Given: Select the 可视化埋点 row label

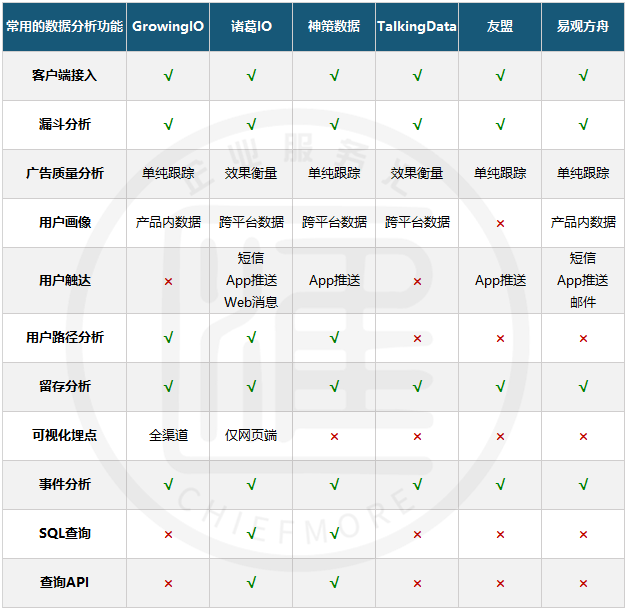Looking at the screenshot, I should coord(64,435).
